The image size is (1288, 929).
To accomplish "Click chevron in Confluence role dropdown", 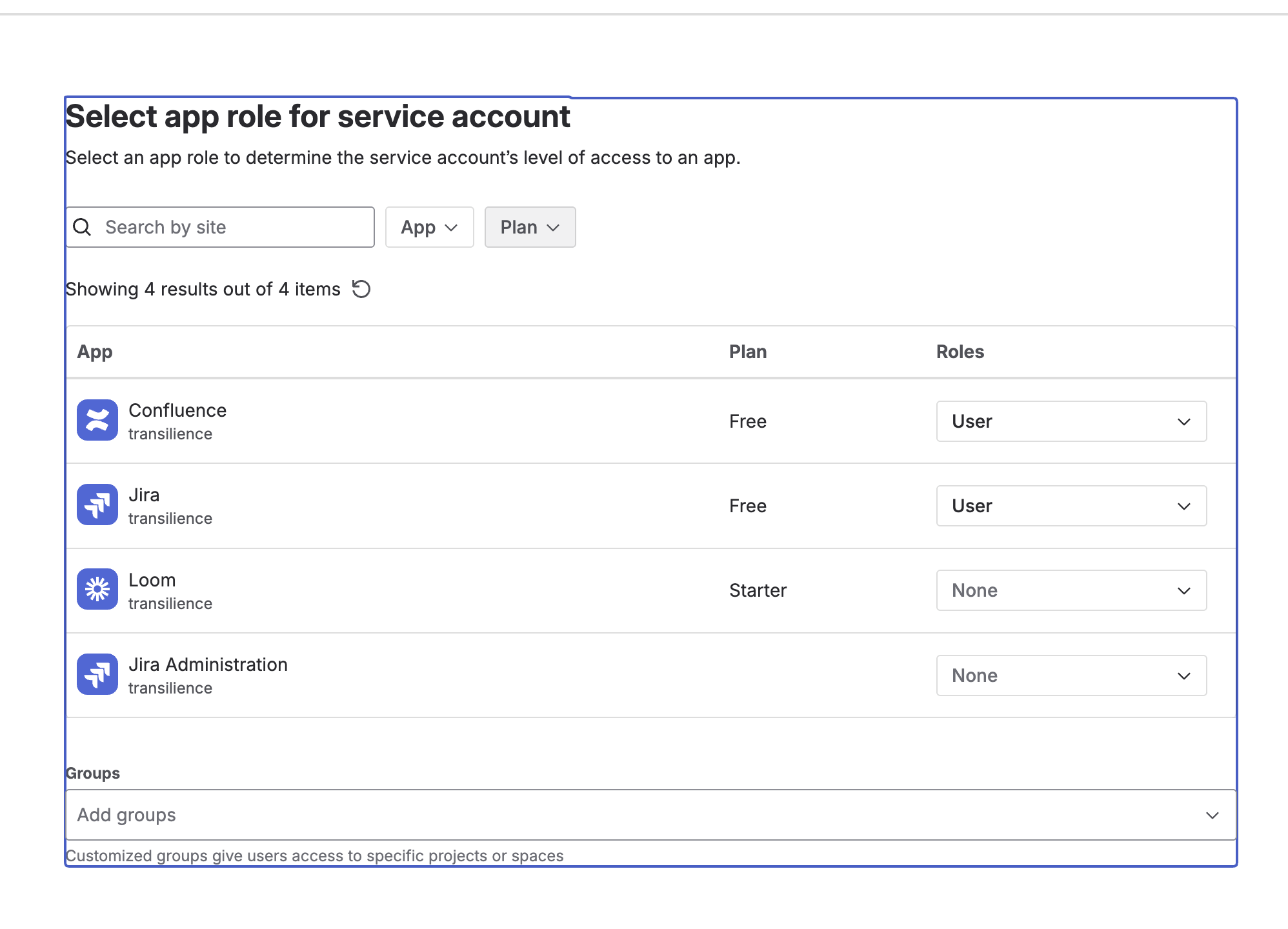I will (1183, 422).
